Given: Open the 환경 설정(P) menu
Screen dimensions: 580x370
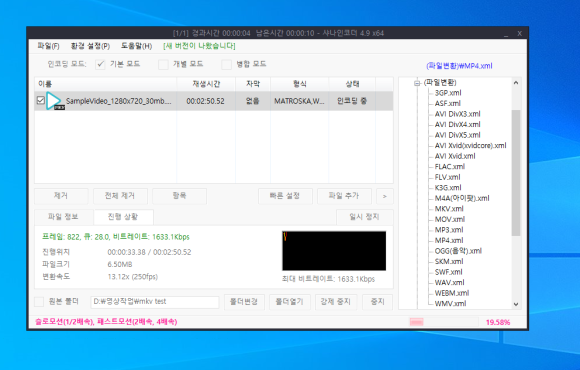Looking at the screenshot, I should pos(90,46).
